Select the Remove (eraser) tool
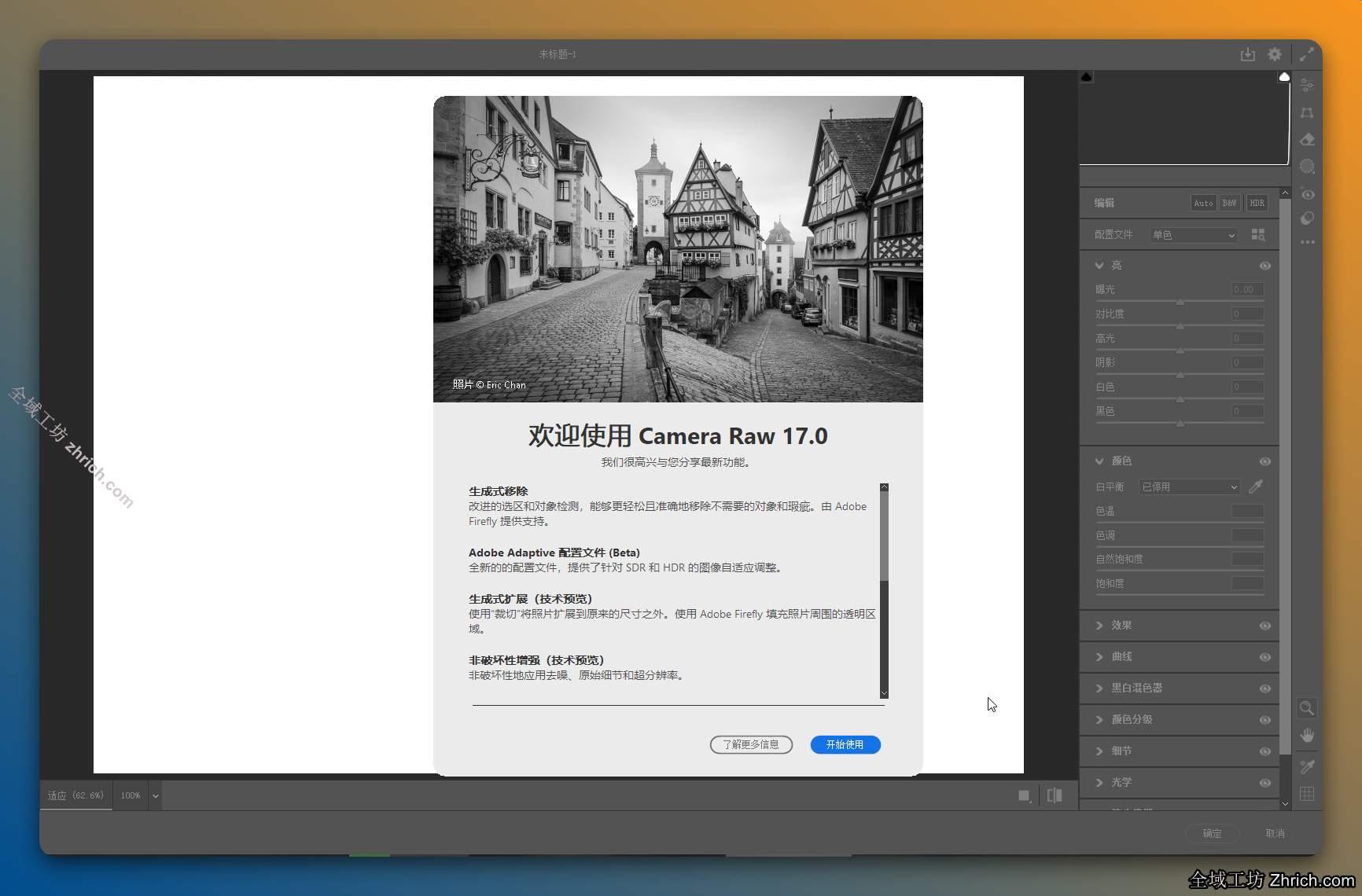The image size is (1362, 896). pyautogui.click(x=1307, y=139)
